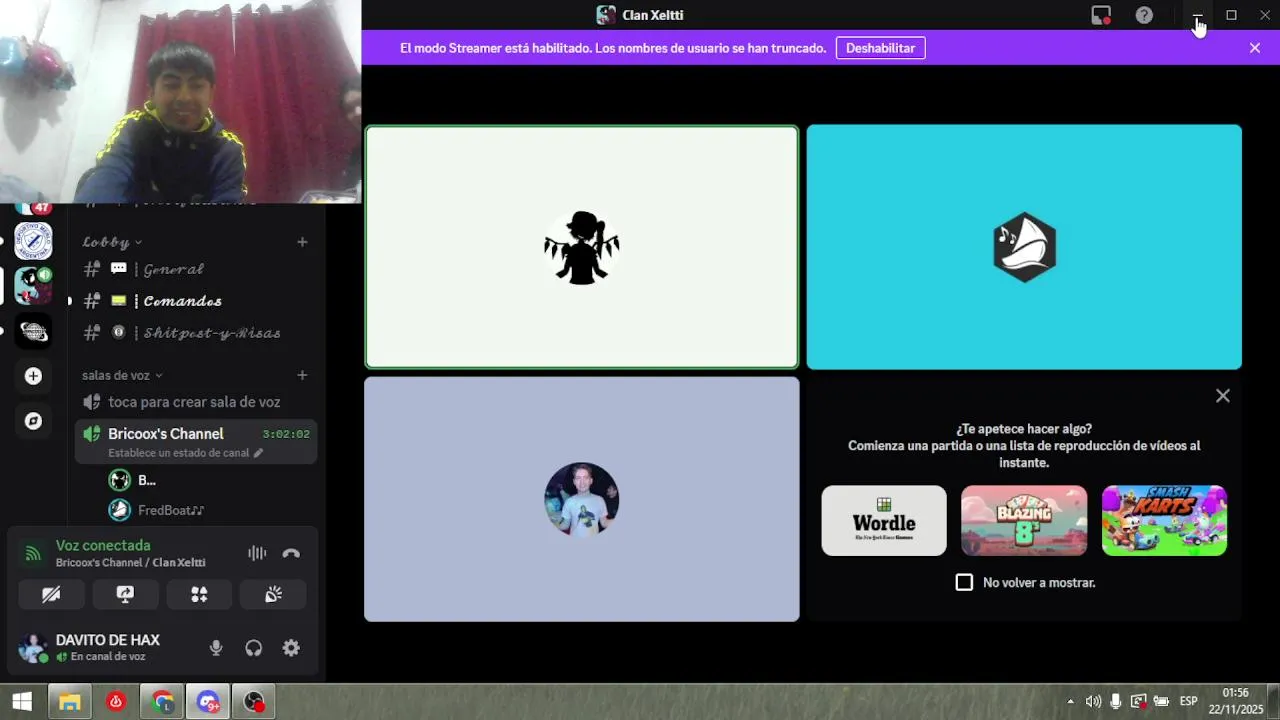Image resolution: width=1280 pixels, height=720 pixels.
Task: Open OBS Studio taskbar icon
Action: coord(255,702)
